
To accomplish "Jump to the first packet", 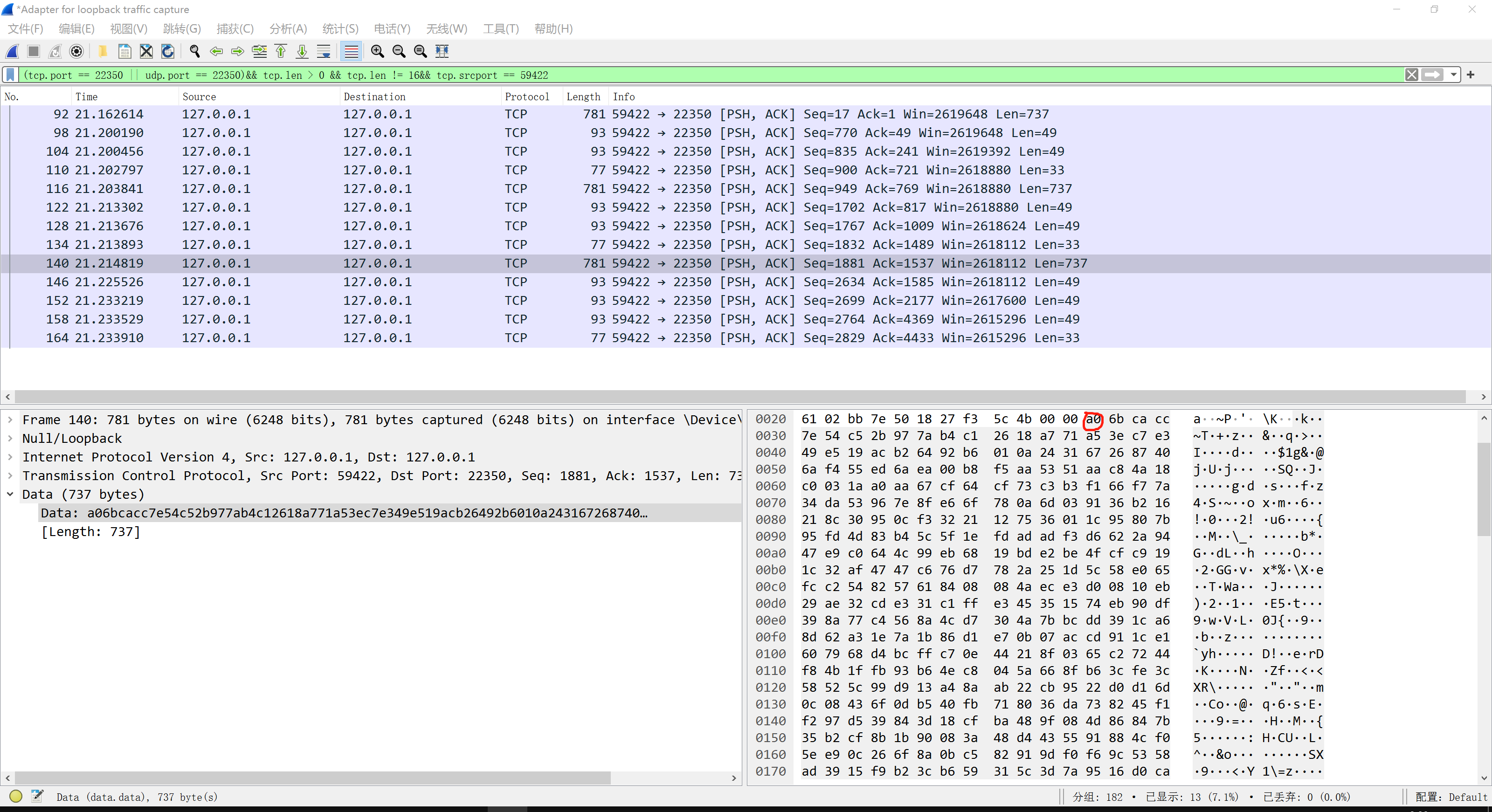I will tap(281, 52).
